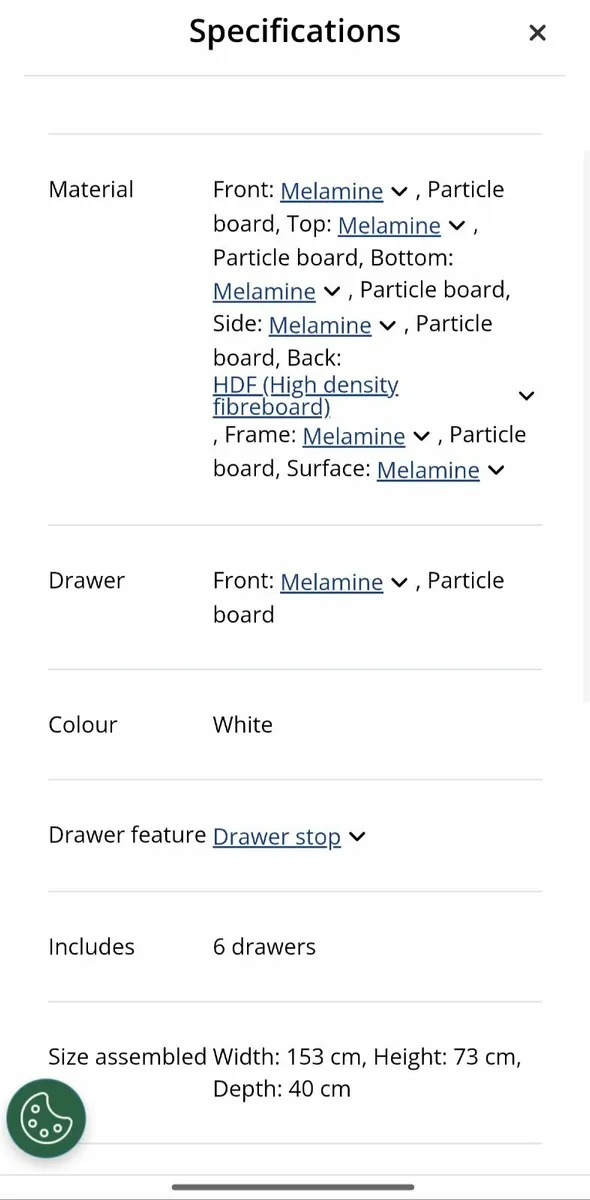Open the Bottom Melamine link
590x1200 pixels.
[x=264, y=290]
